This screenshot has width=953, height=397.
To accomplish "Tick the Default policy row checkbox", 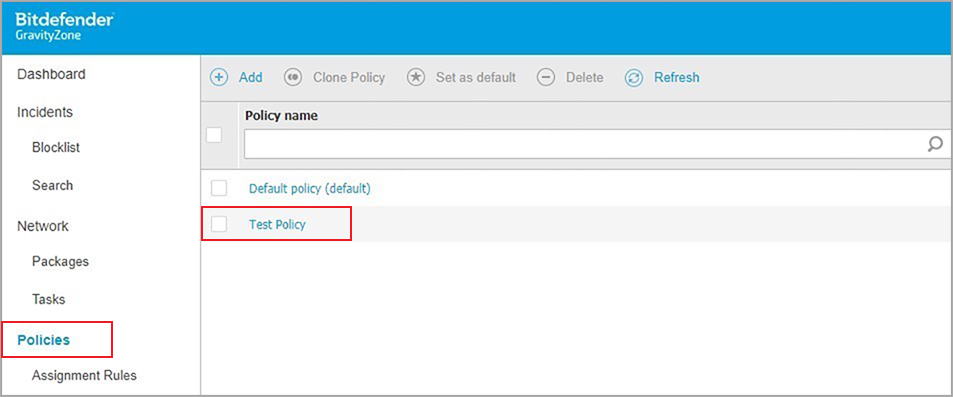I will coord(219,188).
